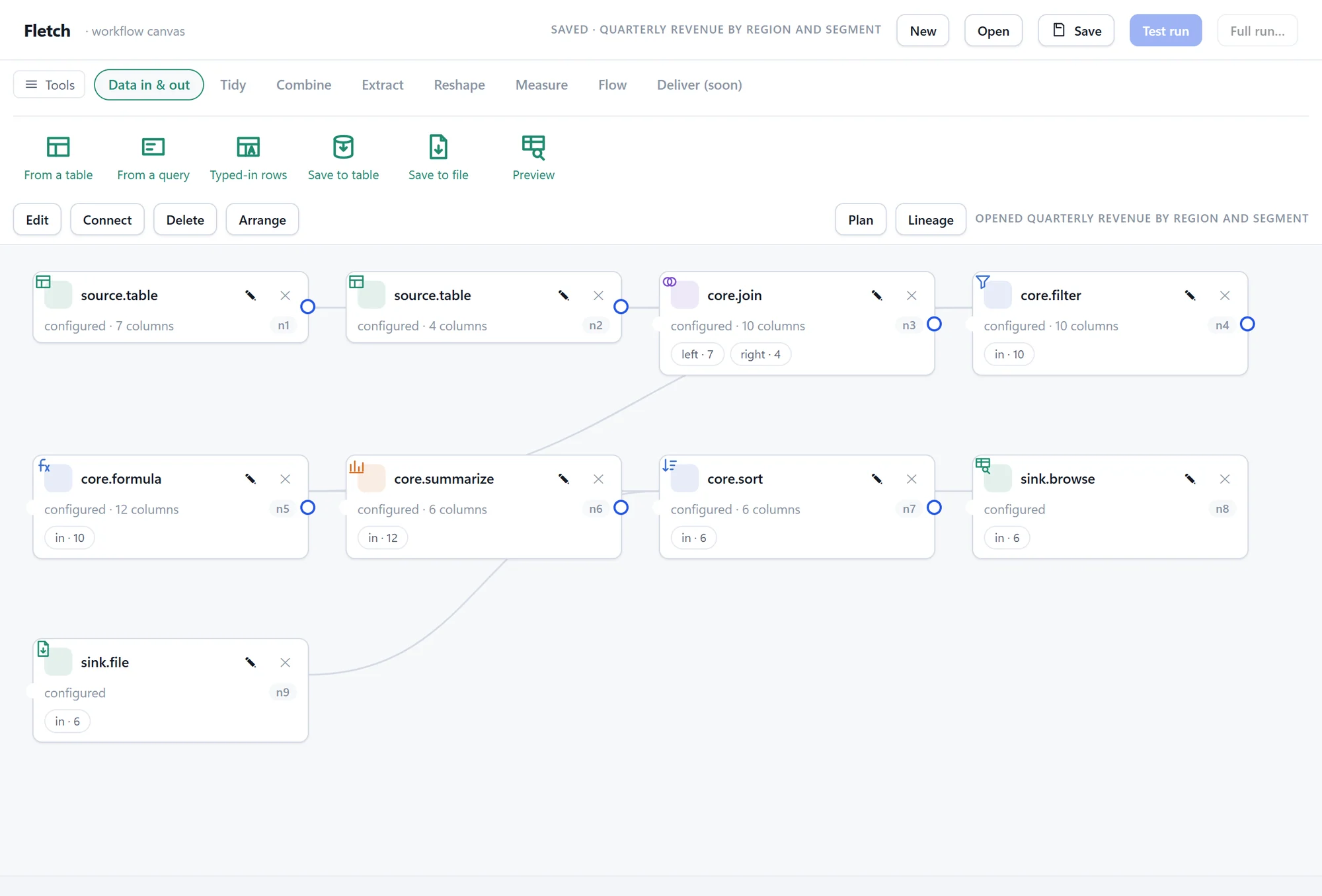The image size is (1322, 896).
Task: Open the Extract tab
Action: pos(382,85)
